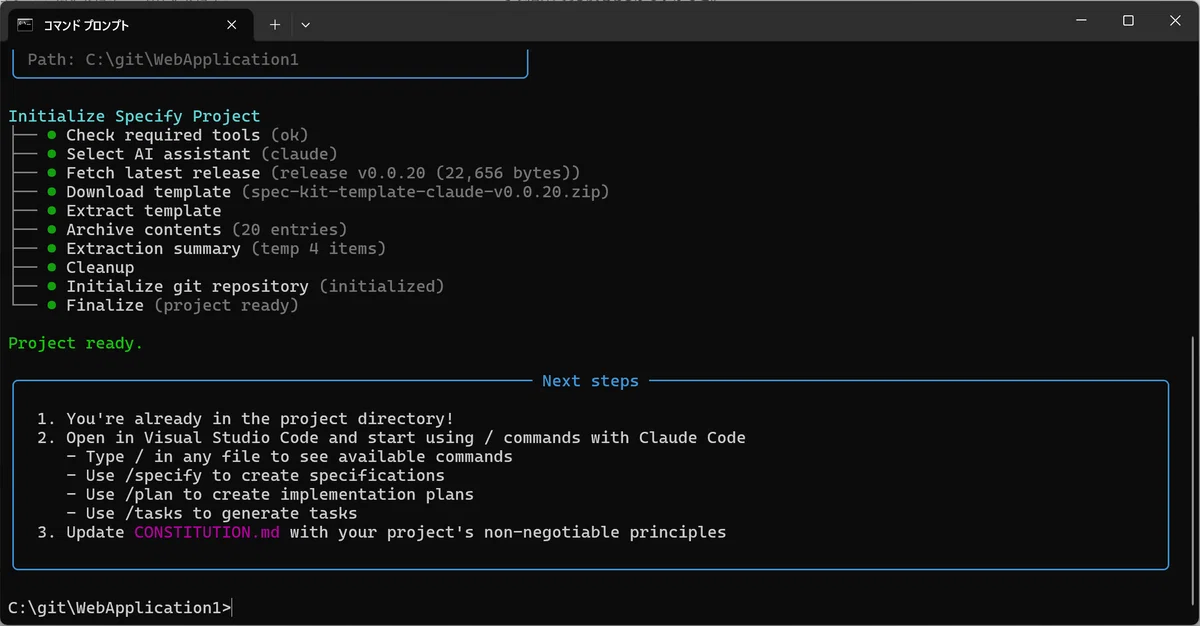Click the 'Next steps' panel title
This screenshot has width=1200, height=626.
(x=590, y=381)
